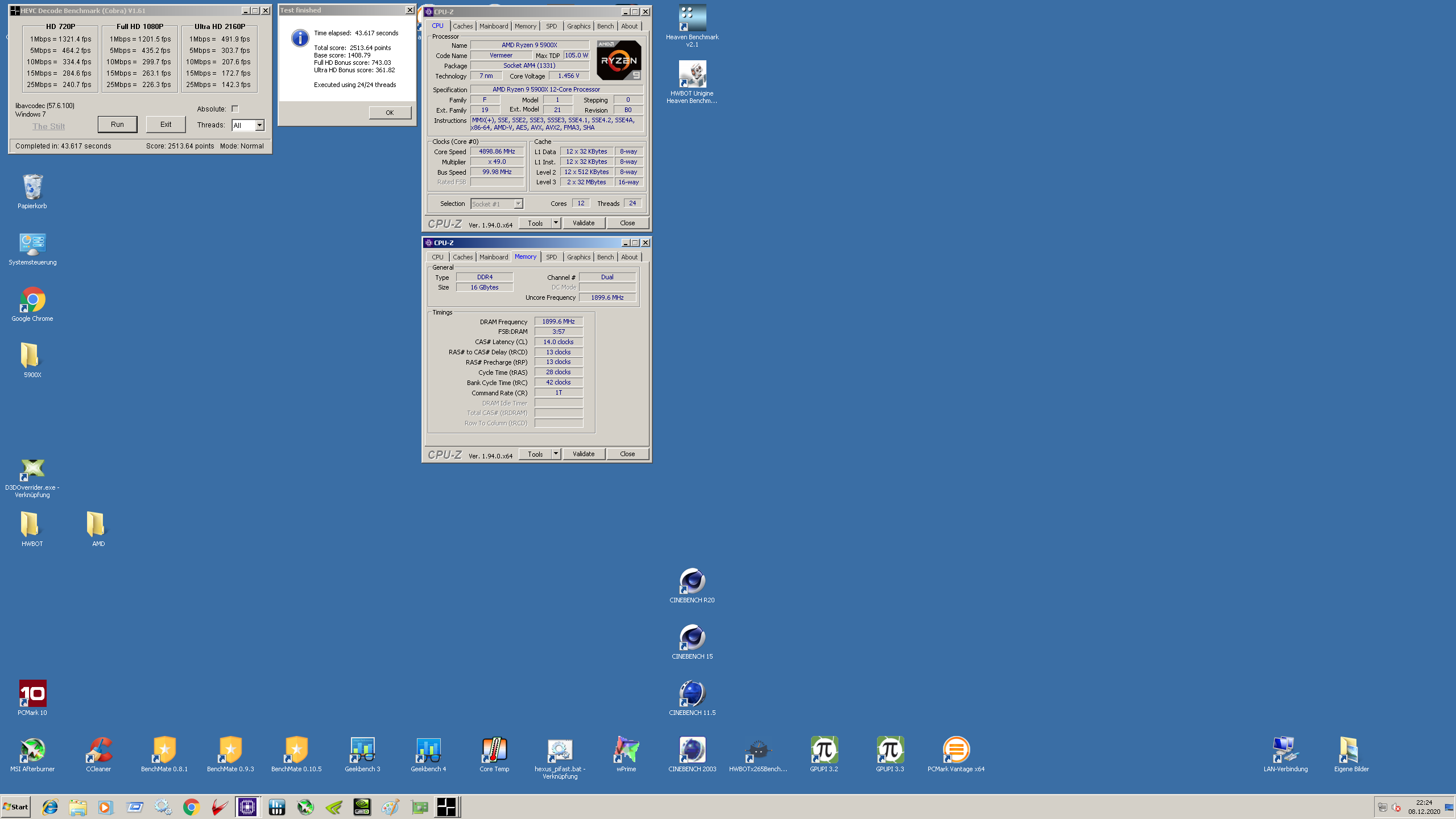Click Internet Explorer in taskbar
Viewport: 1456px width, 819px height.
[x=50, y=807]
